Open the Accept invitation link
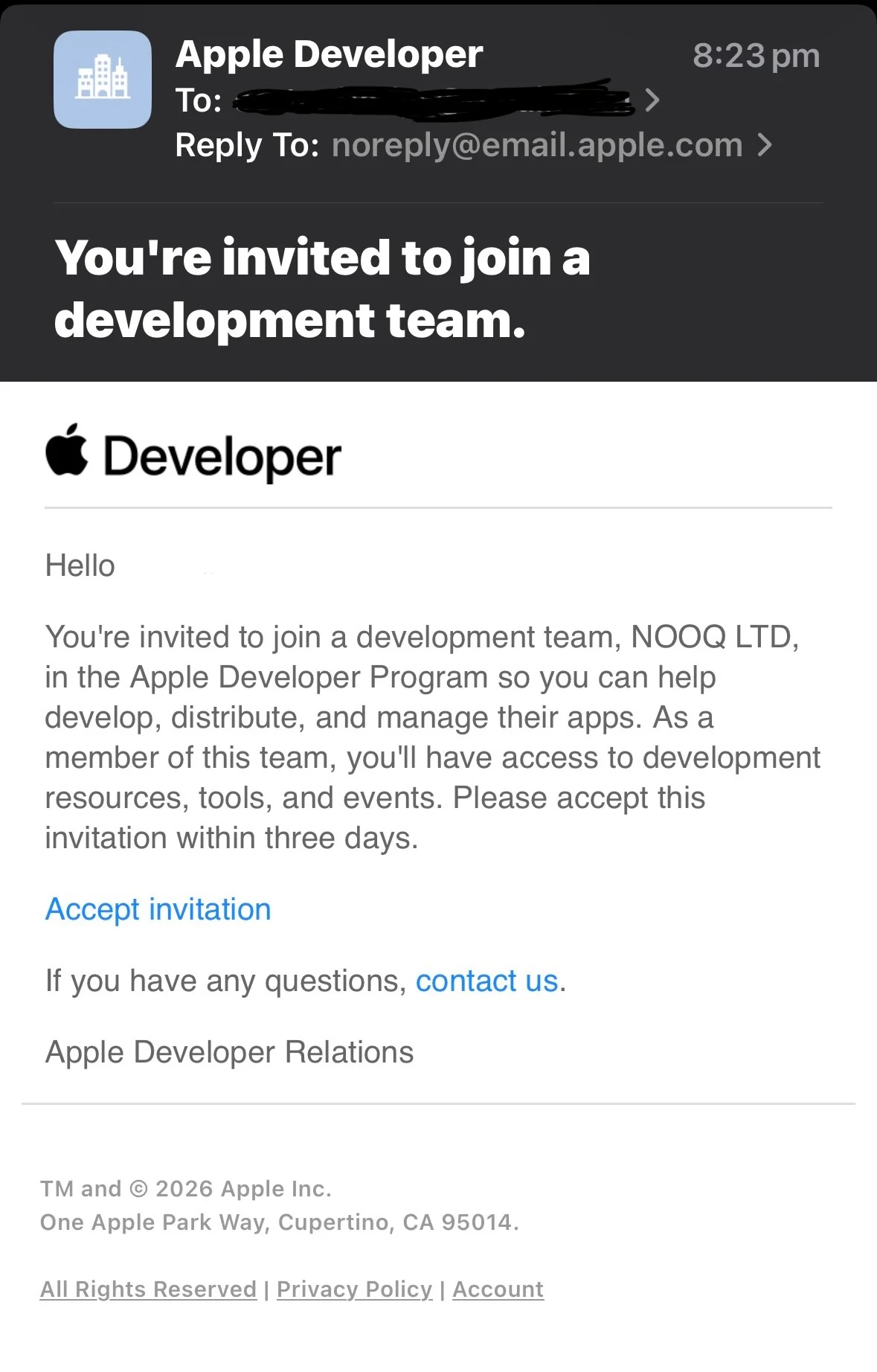Screen dimensions: 877x1372 pos(158,910)
